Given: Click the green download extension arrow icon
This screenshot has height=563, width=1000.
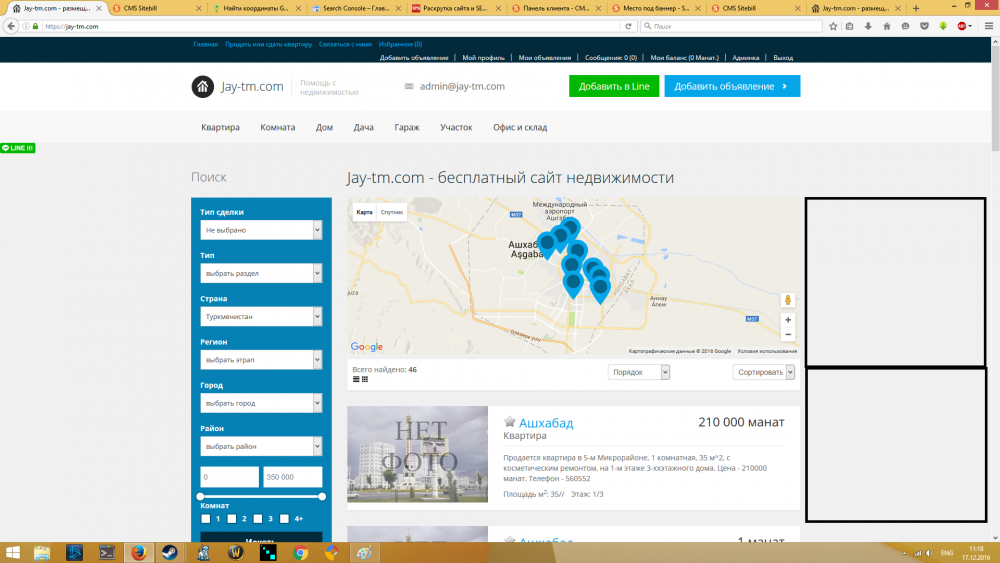Looking at the screenshot, I should point(943,26).
